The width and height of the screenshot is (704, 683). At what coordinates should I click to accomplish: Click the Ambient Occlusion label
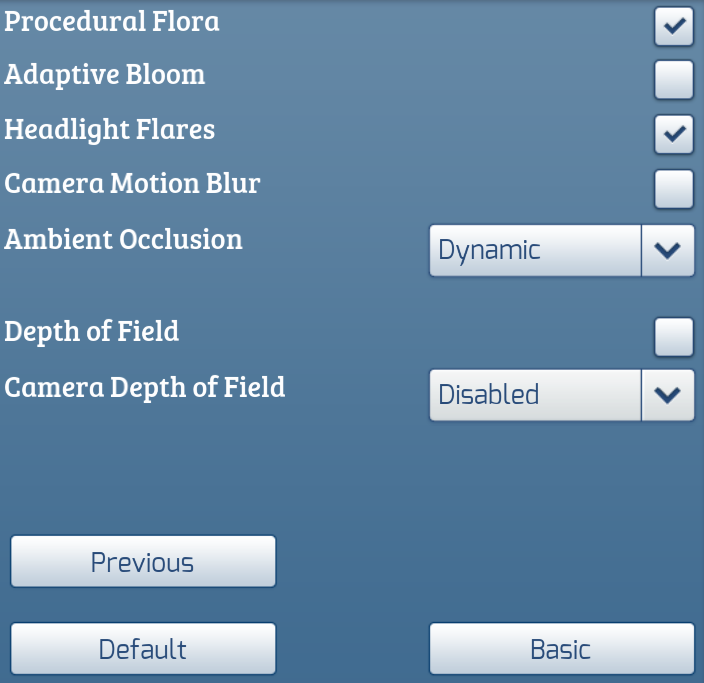pyautogui.click(x=124, y=240)
